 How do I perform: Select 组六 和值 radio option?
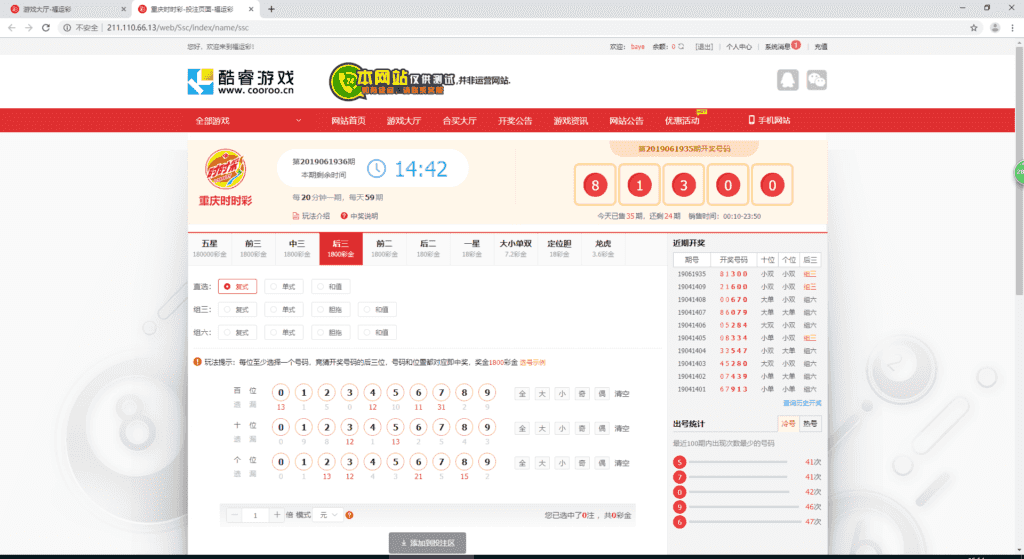[x=377, y=332]
